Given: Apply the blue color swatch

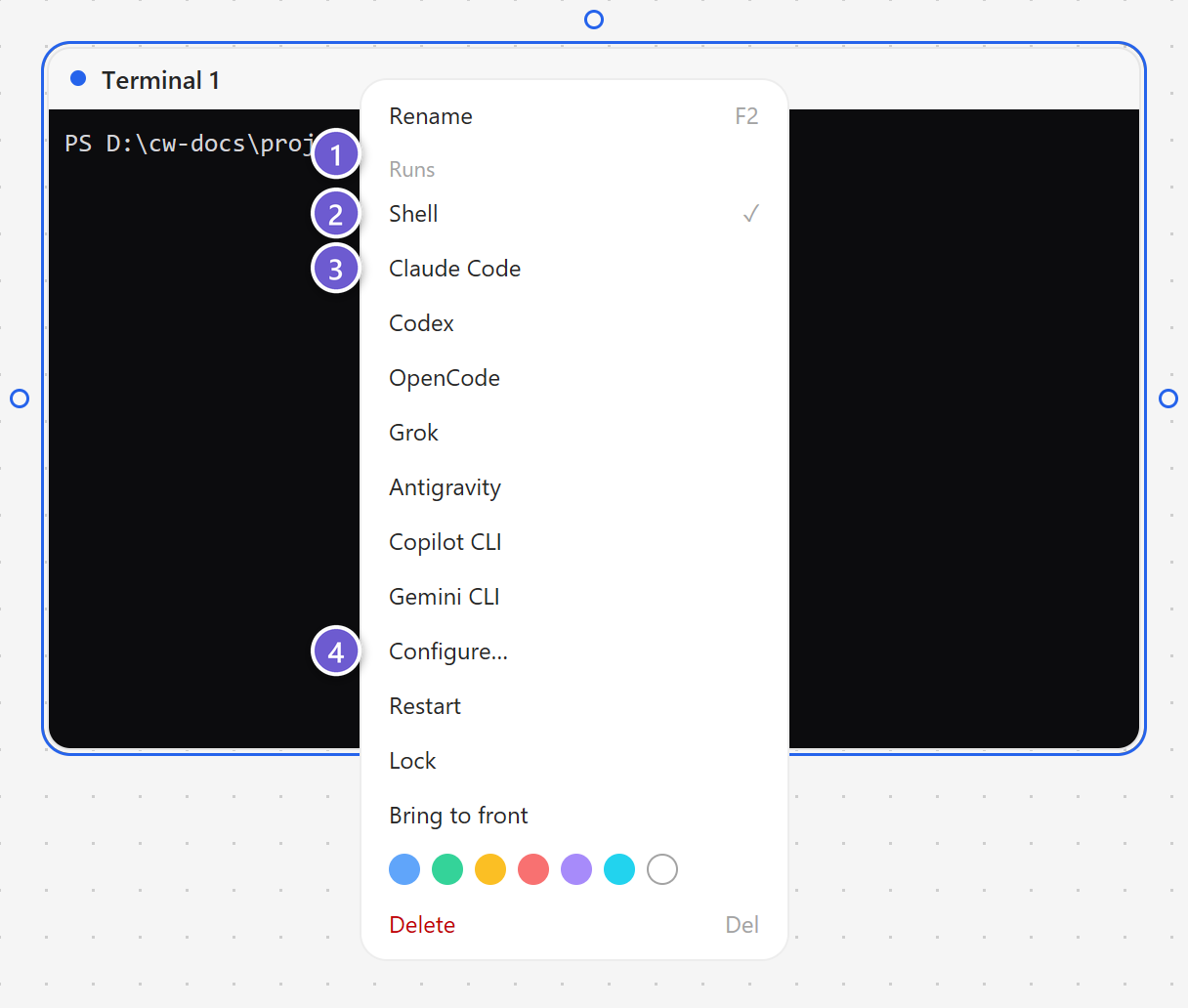Looking at the screenshot, I should coord(404,869).
